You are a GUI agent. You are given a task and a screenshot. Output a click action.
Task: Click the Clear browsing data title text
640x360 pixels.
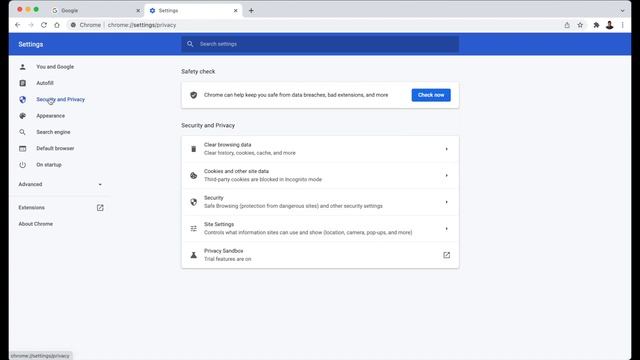227,144
